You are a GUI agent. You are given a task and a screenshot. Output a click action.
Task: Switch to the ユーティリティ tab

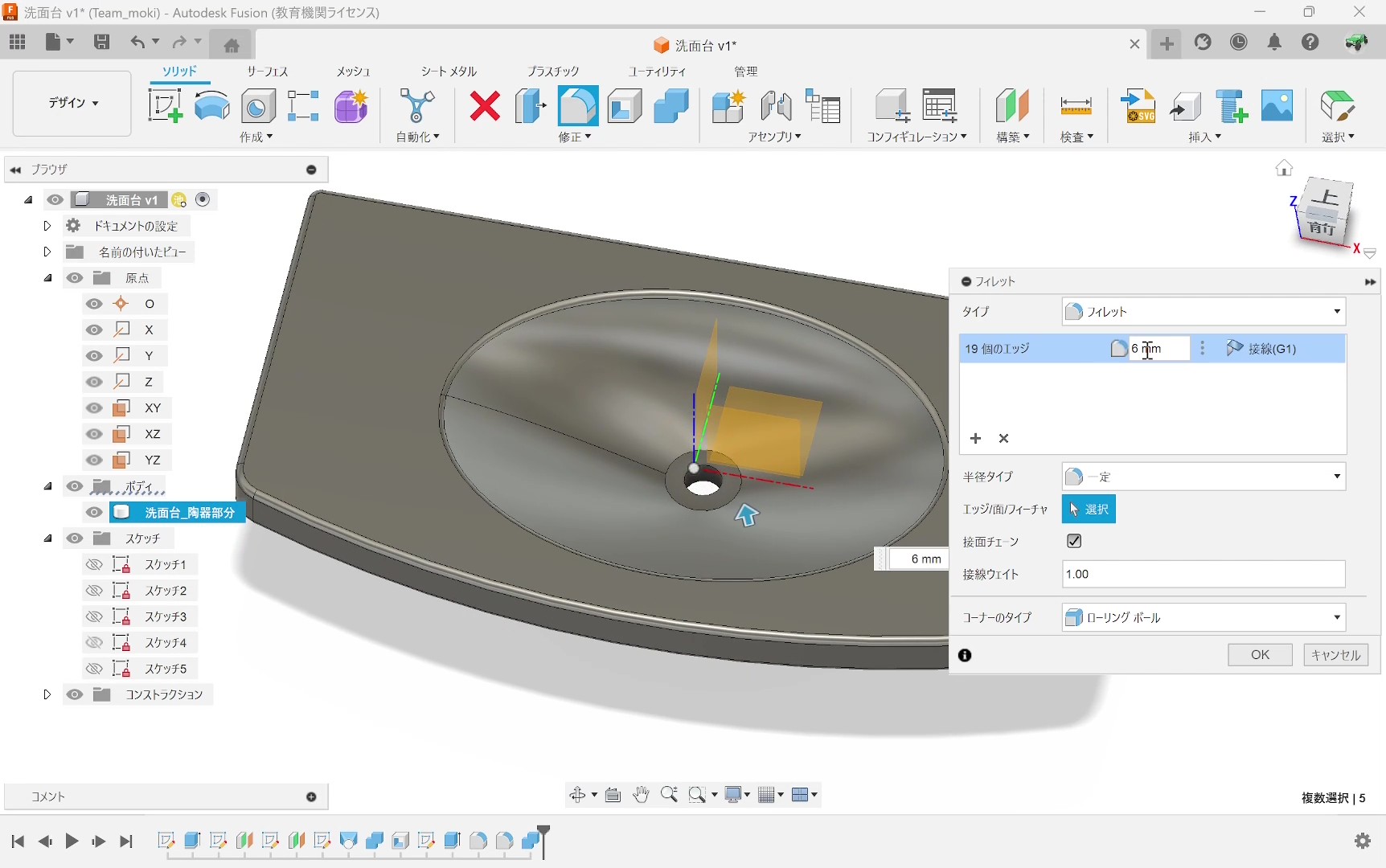coord(658,72)
